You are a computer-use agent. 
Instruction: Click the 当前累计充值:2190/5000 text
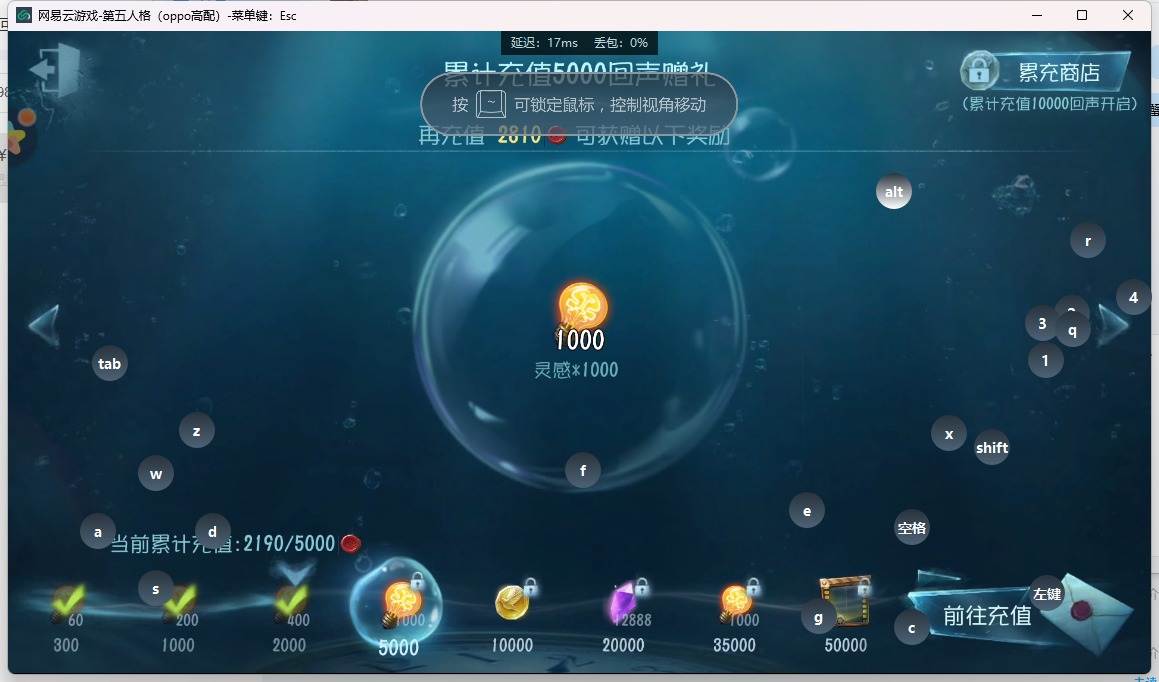click(x=223, y=544)
